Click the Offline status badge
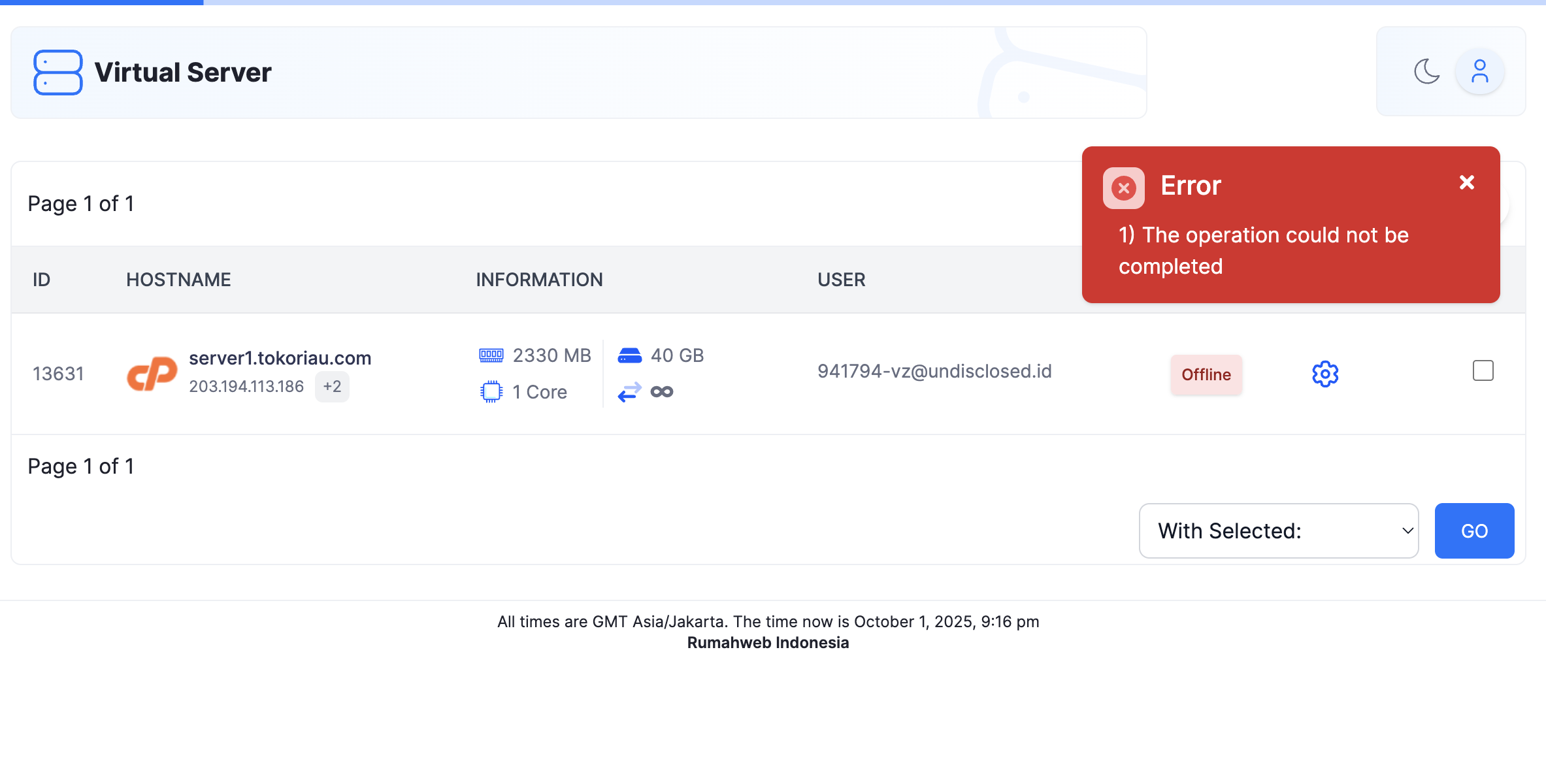The height and width of the screenshot is (784, 1546). pyautogui.click(x=1206, y=374)
